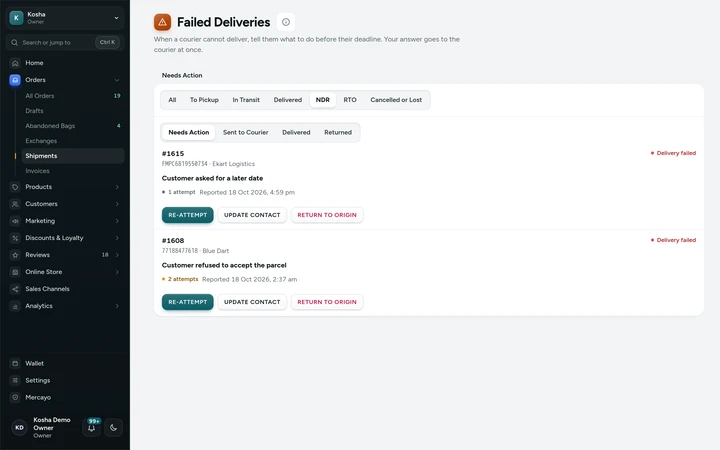Click info icon beside Failed Deliveries title
This screenshot has height=450, width=720.
(286, 22)
